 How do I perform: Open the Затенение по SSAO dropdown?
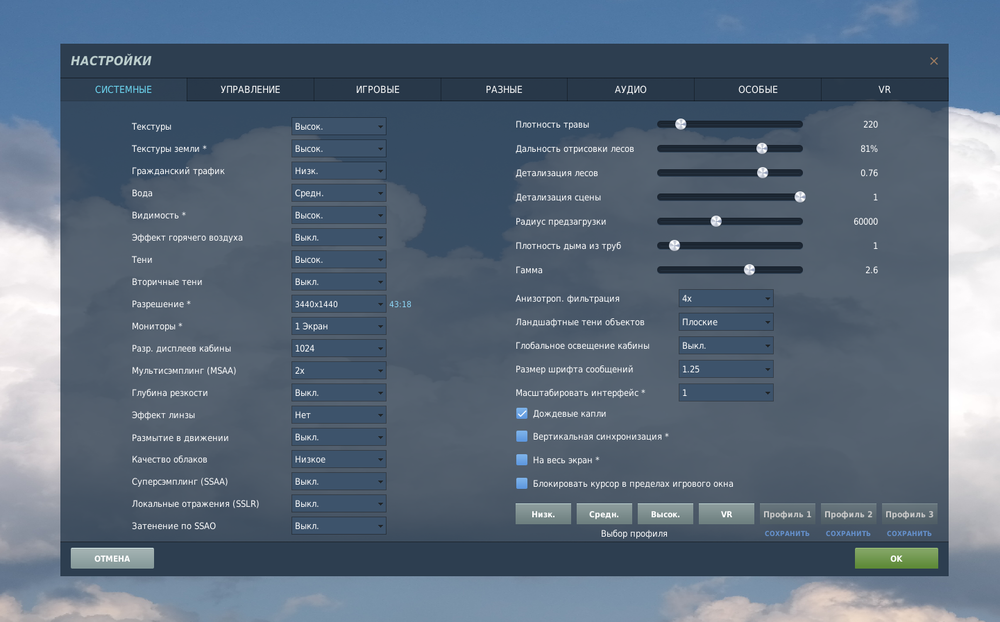339,526
